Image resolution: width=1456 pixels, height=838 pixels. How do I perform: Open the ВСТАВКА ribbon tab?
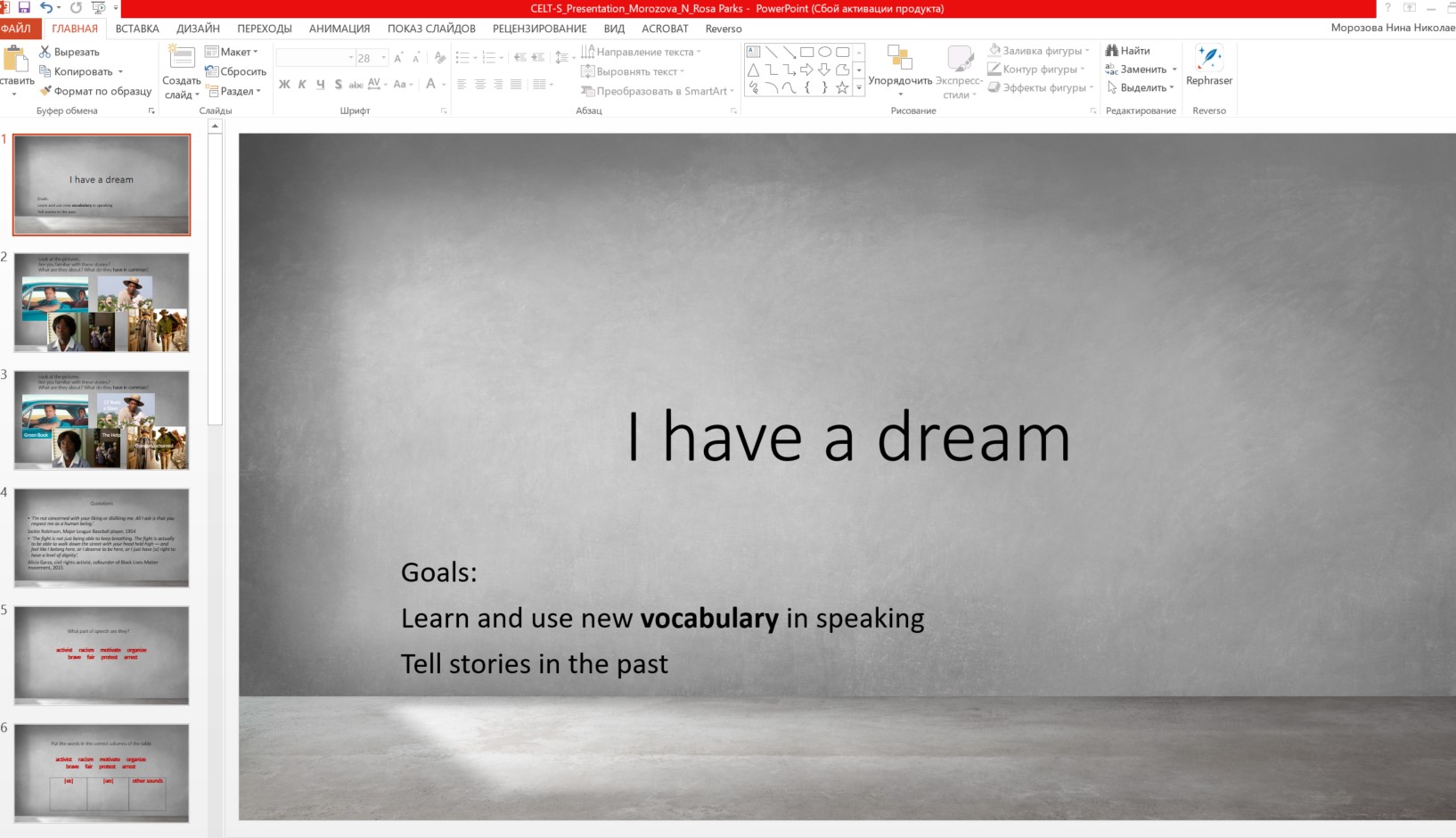(137, 29)
